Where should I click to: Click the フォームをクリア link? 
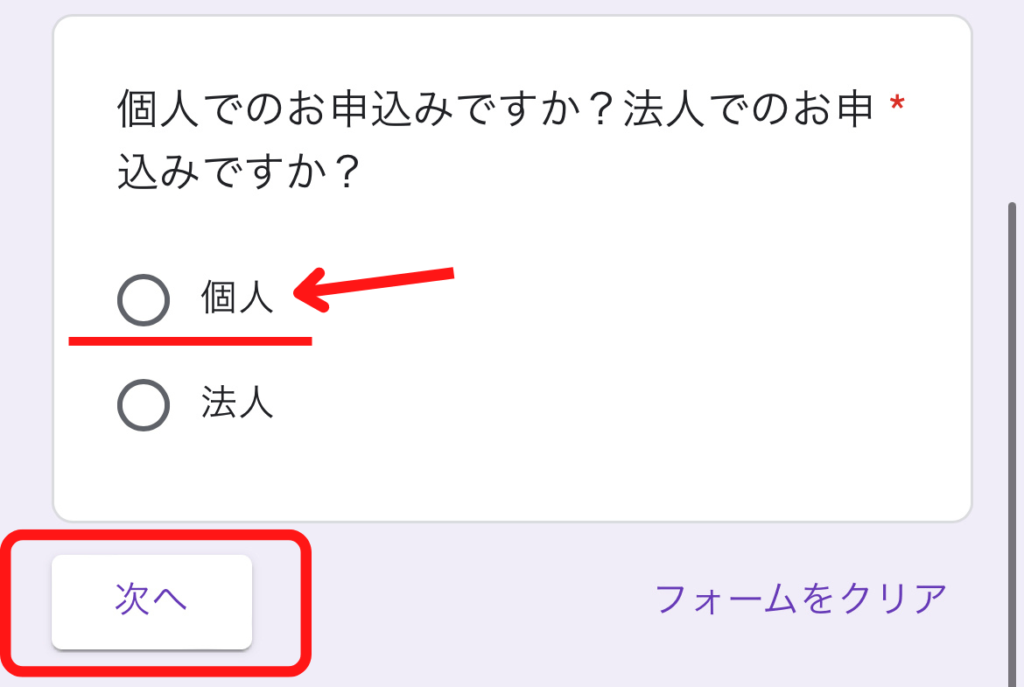[801, 598]
